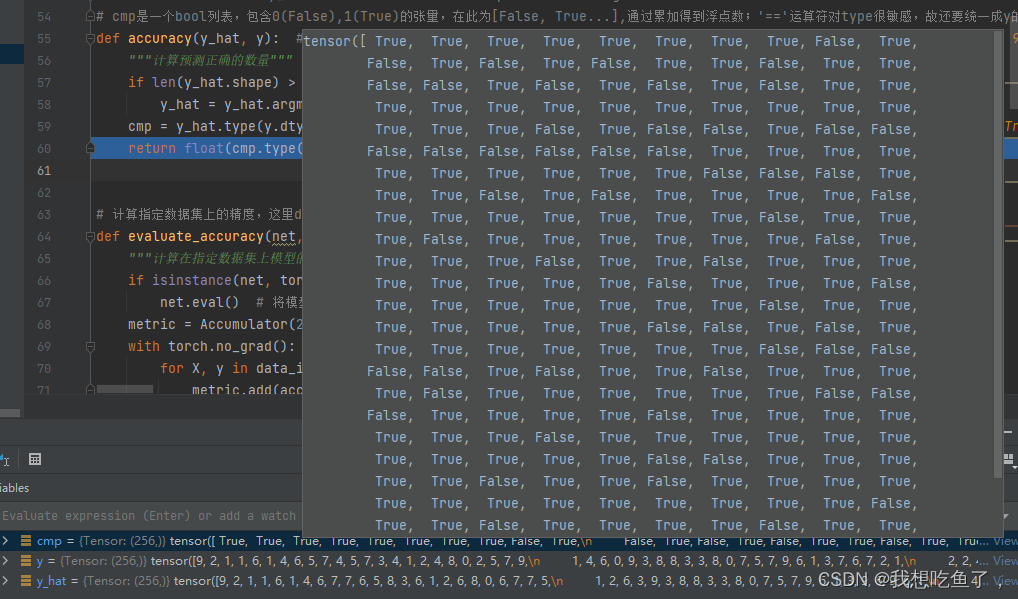Click the fold marker on line 71 gutter
This screenshot has width=1018, height=599.
[x=89, y=390]
